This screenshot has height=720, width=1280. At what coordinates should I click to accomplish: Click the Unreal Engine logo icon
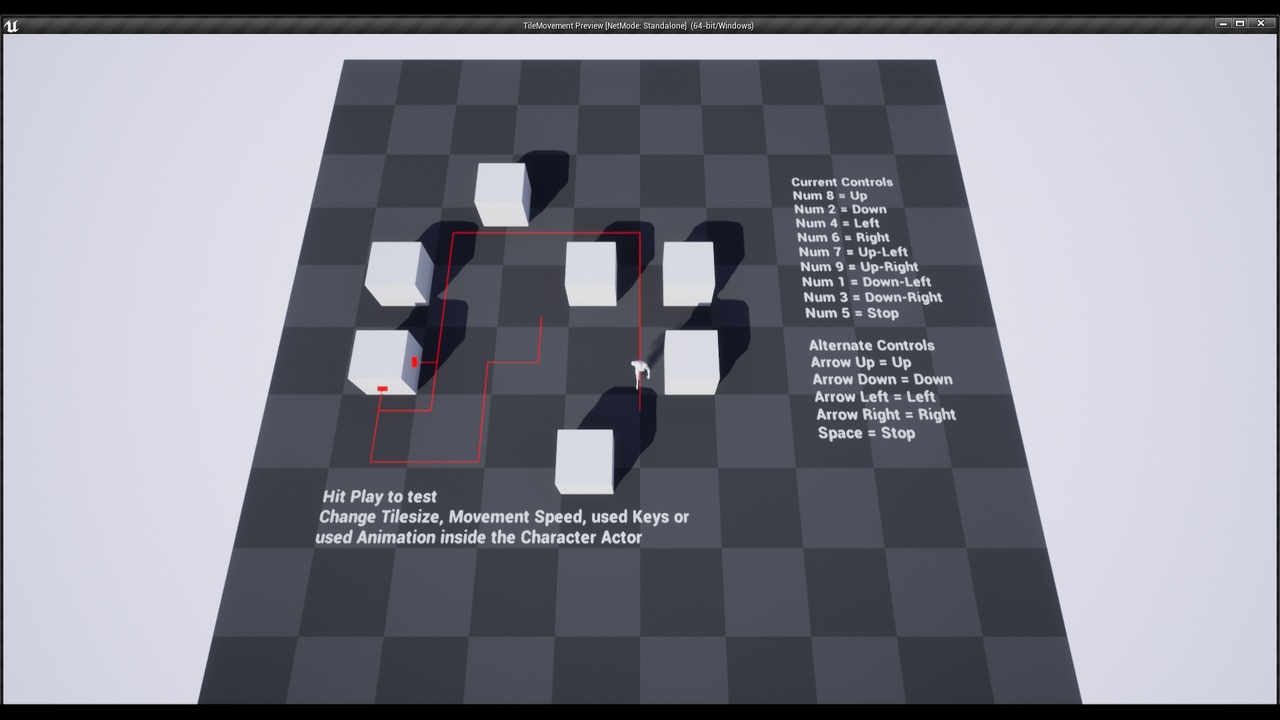pyautogui.click(x=11, y=26)
